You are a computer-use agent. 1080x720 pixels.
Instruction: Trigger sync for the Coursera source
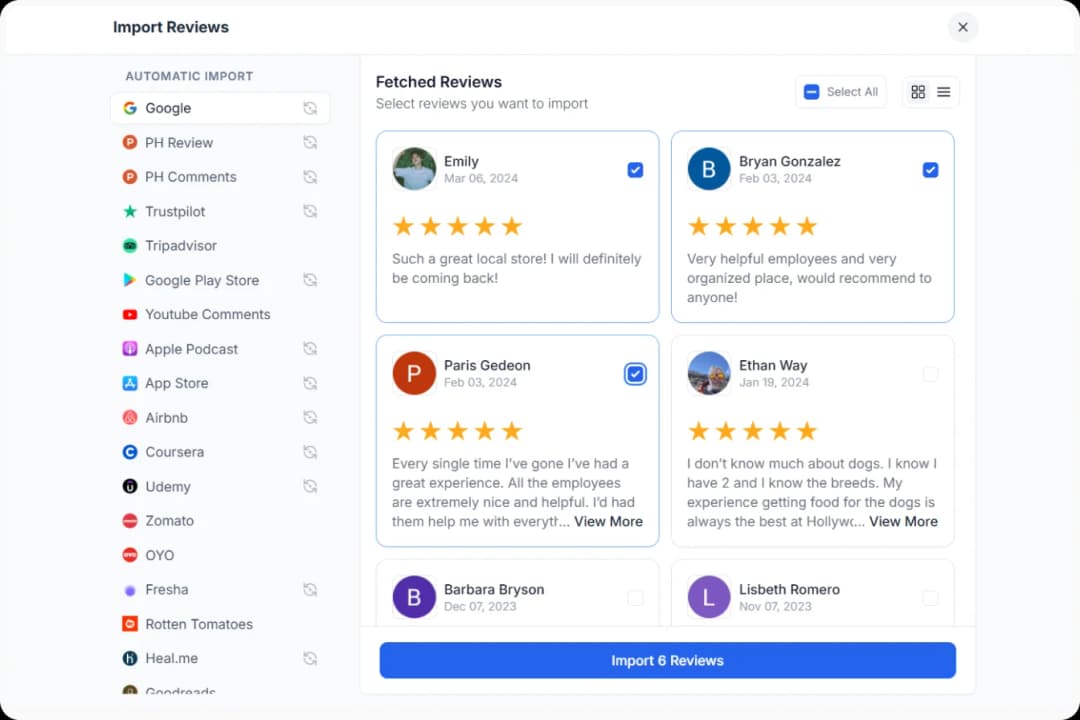310,451
